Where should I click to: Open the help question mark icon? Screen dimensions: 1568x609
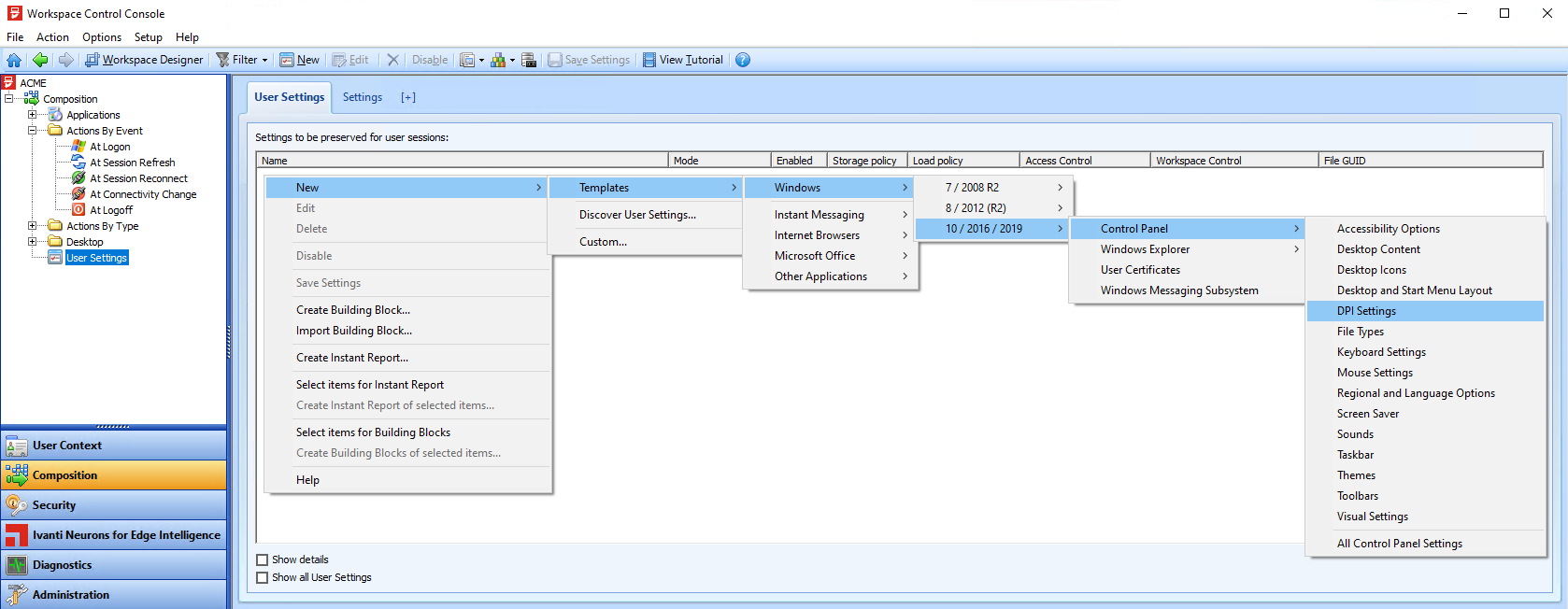743,60
